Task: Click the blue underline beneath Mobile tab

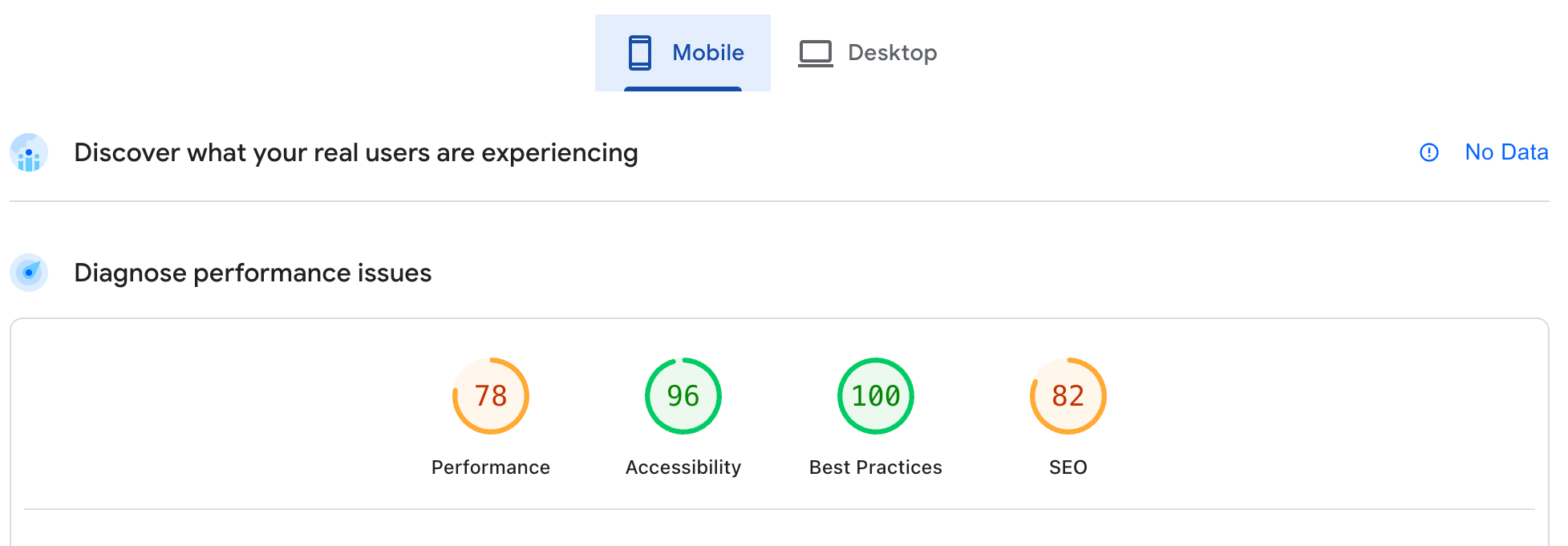Action: click(683, 89)
